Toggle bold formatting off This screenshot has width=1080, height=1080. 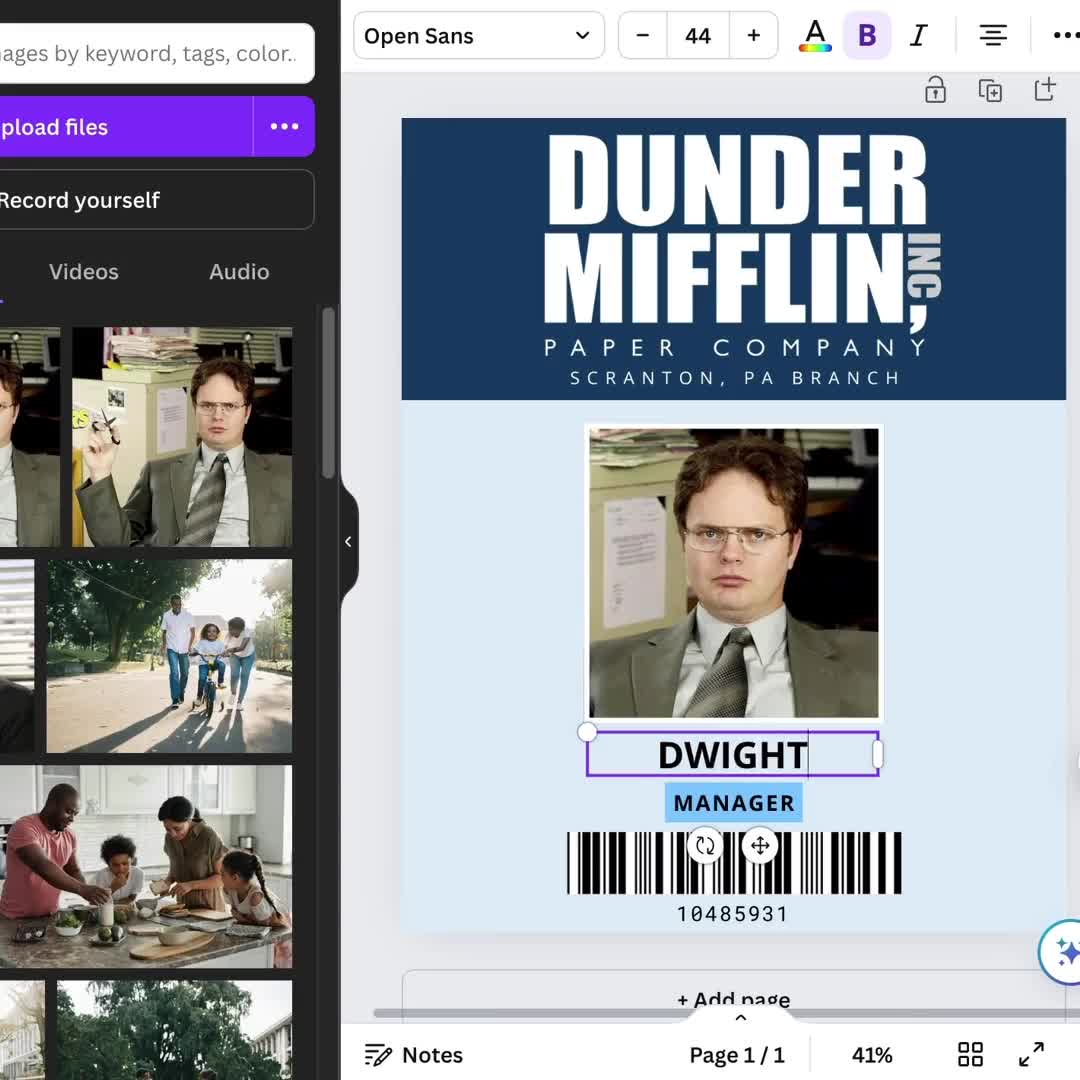866,35
